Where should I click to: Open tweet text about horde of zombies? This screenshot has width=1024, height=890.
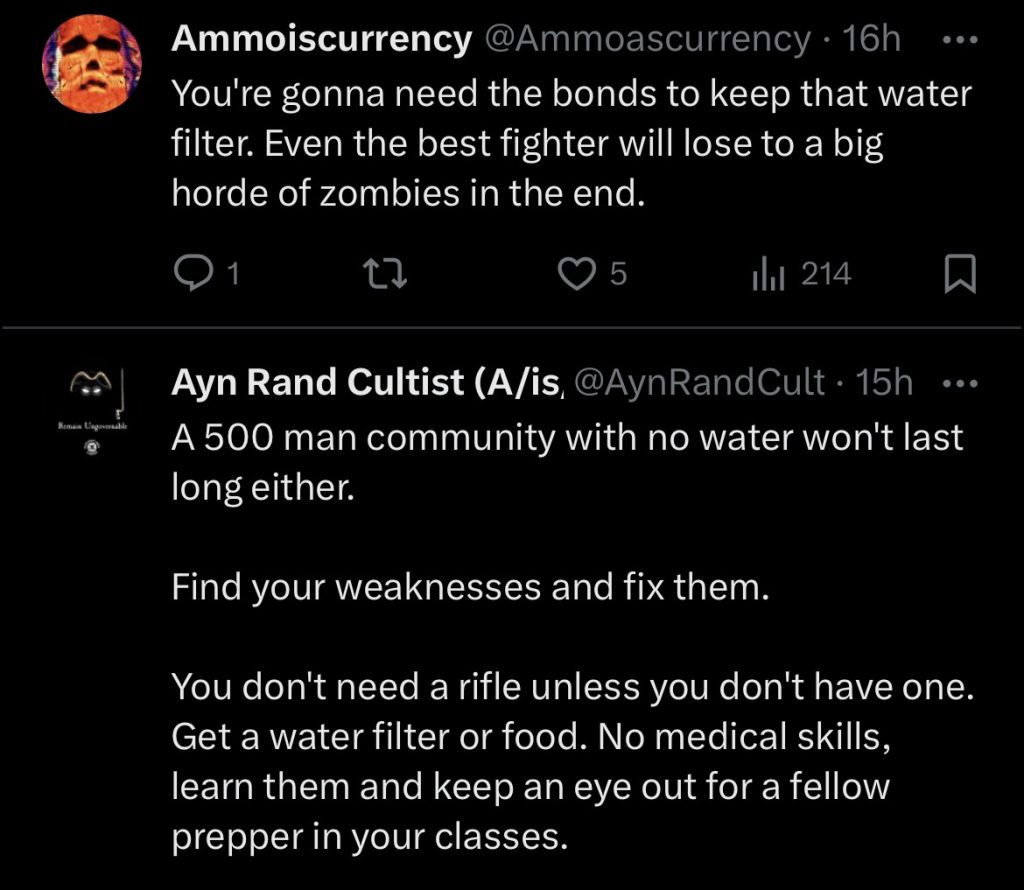[572, 144]
